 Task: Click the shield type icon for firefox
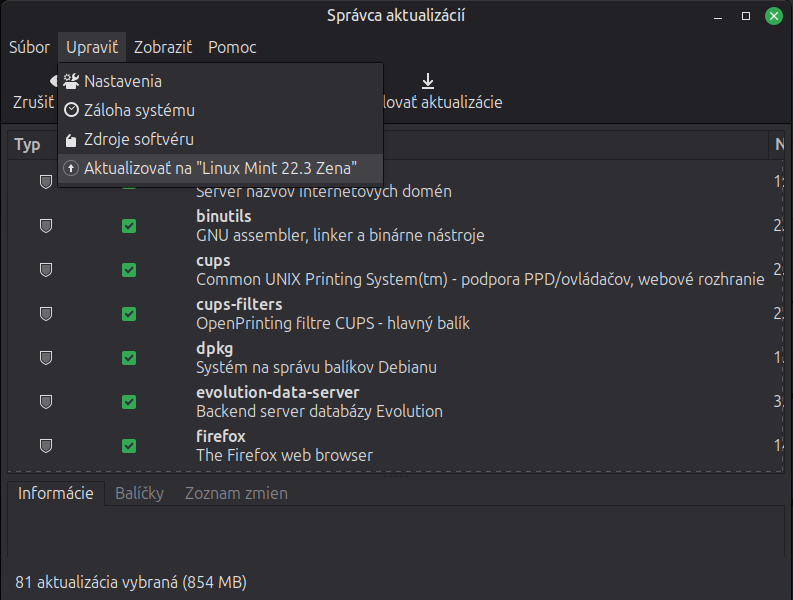click(46, 446)
